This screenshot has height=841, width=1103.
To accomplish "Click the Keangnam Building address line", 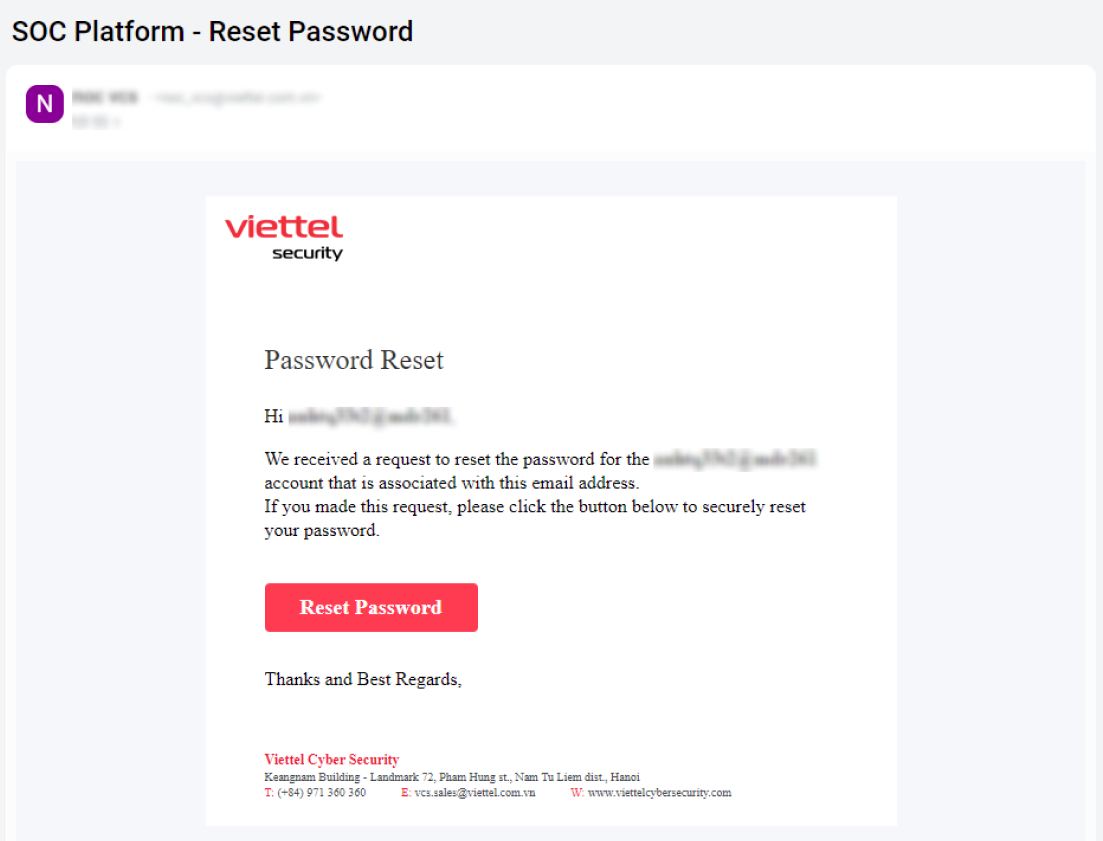I will (x=452, y=777).
